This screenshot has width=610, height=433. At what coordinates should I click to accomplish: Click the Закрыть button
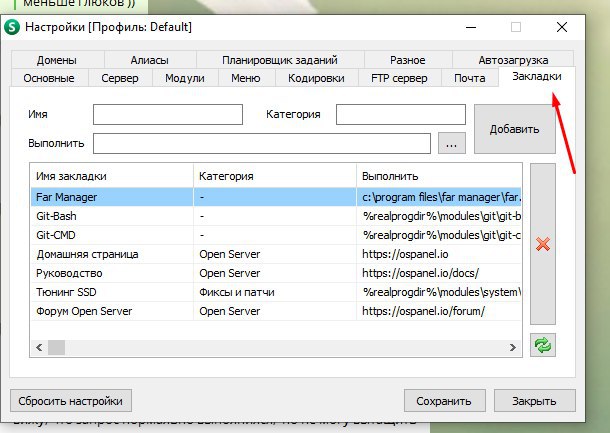[x=534, y=401]
